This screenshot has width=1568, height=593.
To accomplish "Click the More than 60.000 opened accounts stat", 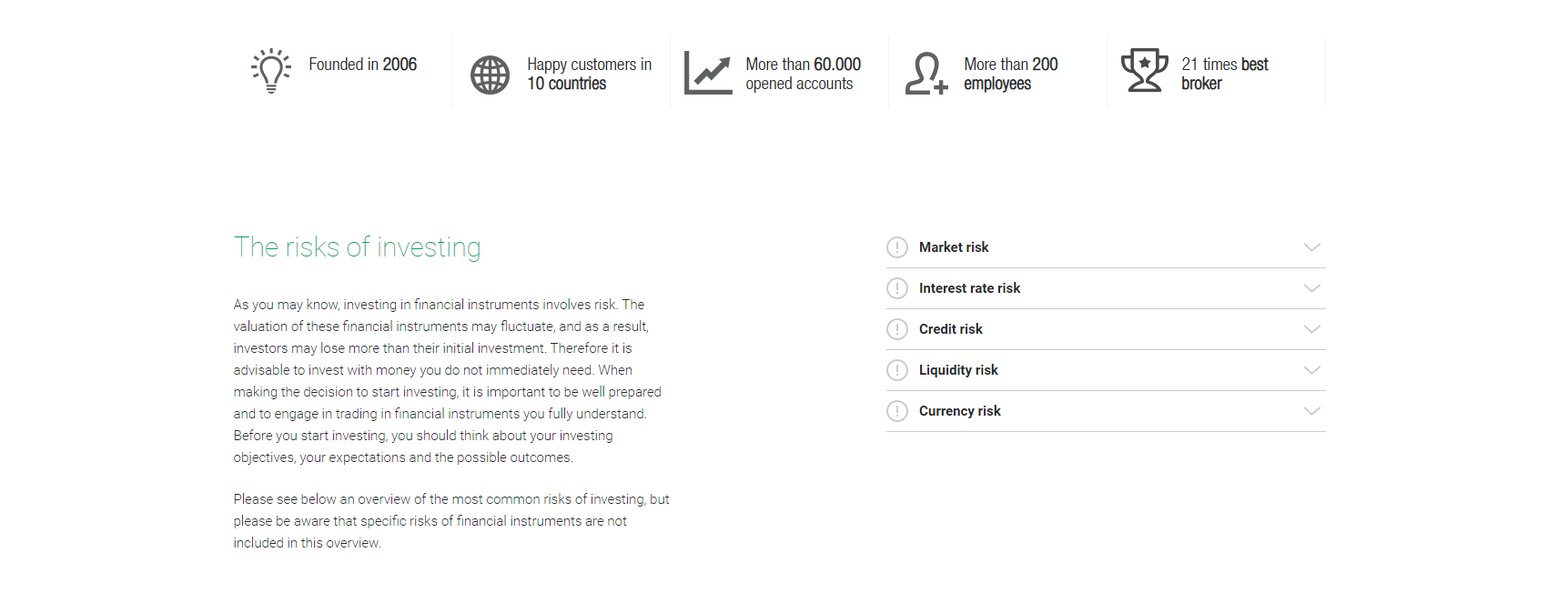I will (804, 74).
